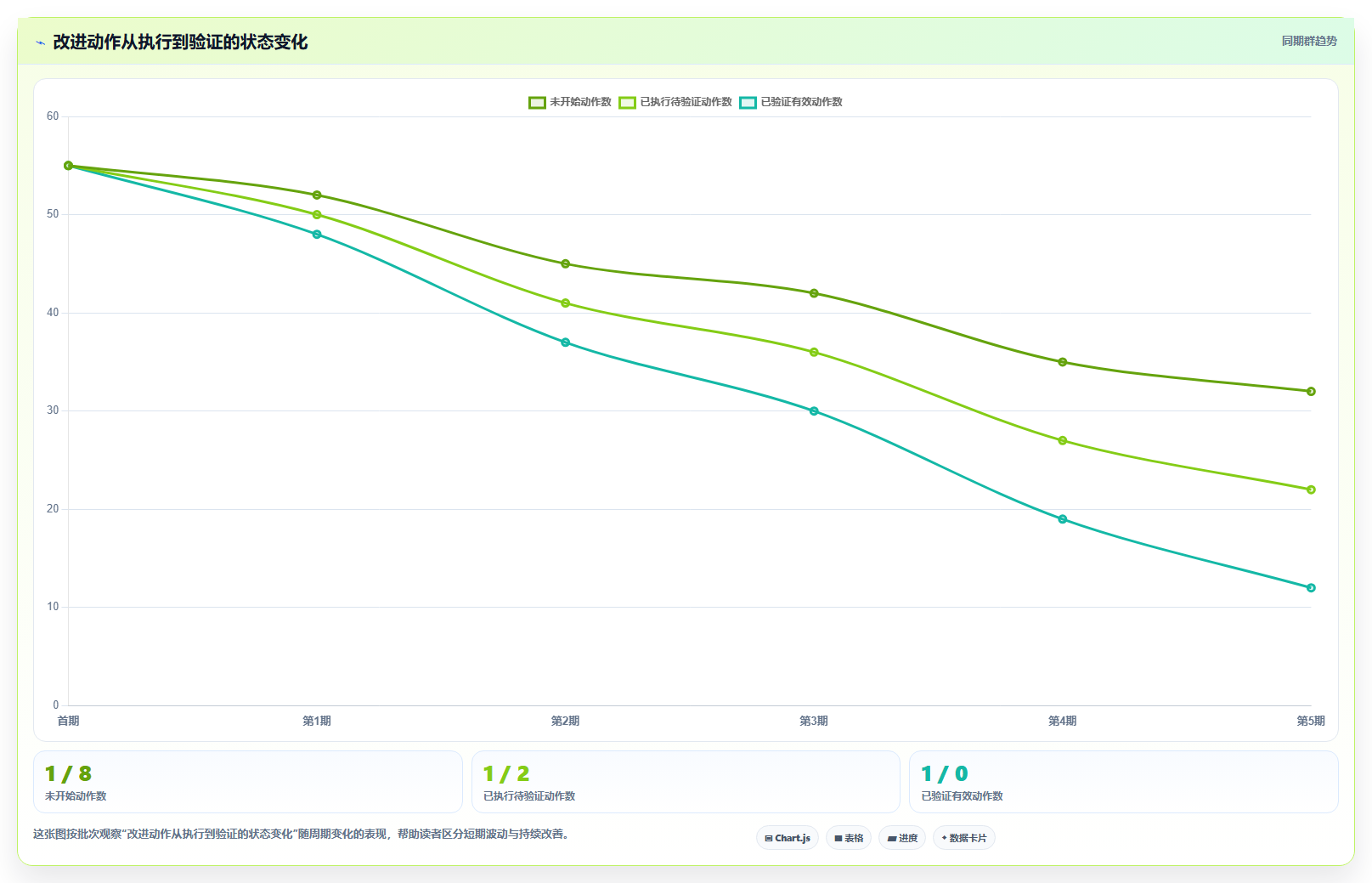
Task: Click the 第2期 x-axis label
Action: (x=566, y=721)
